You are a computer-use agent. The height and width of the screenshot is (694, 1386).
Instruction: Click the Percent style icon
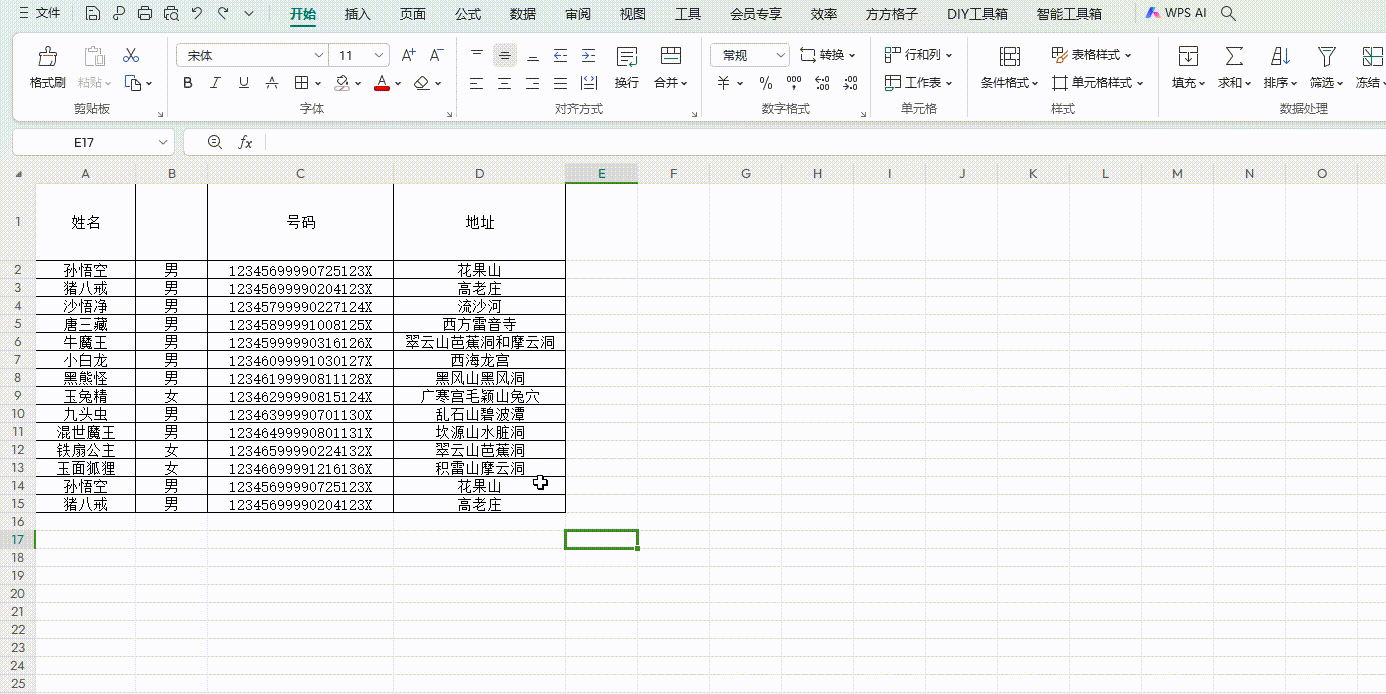(765, 83)
